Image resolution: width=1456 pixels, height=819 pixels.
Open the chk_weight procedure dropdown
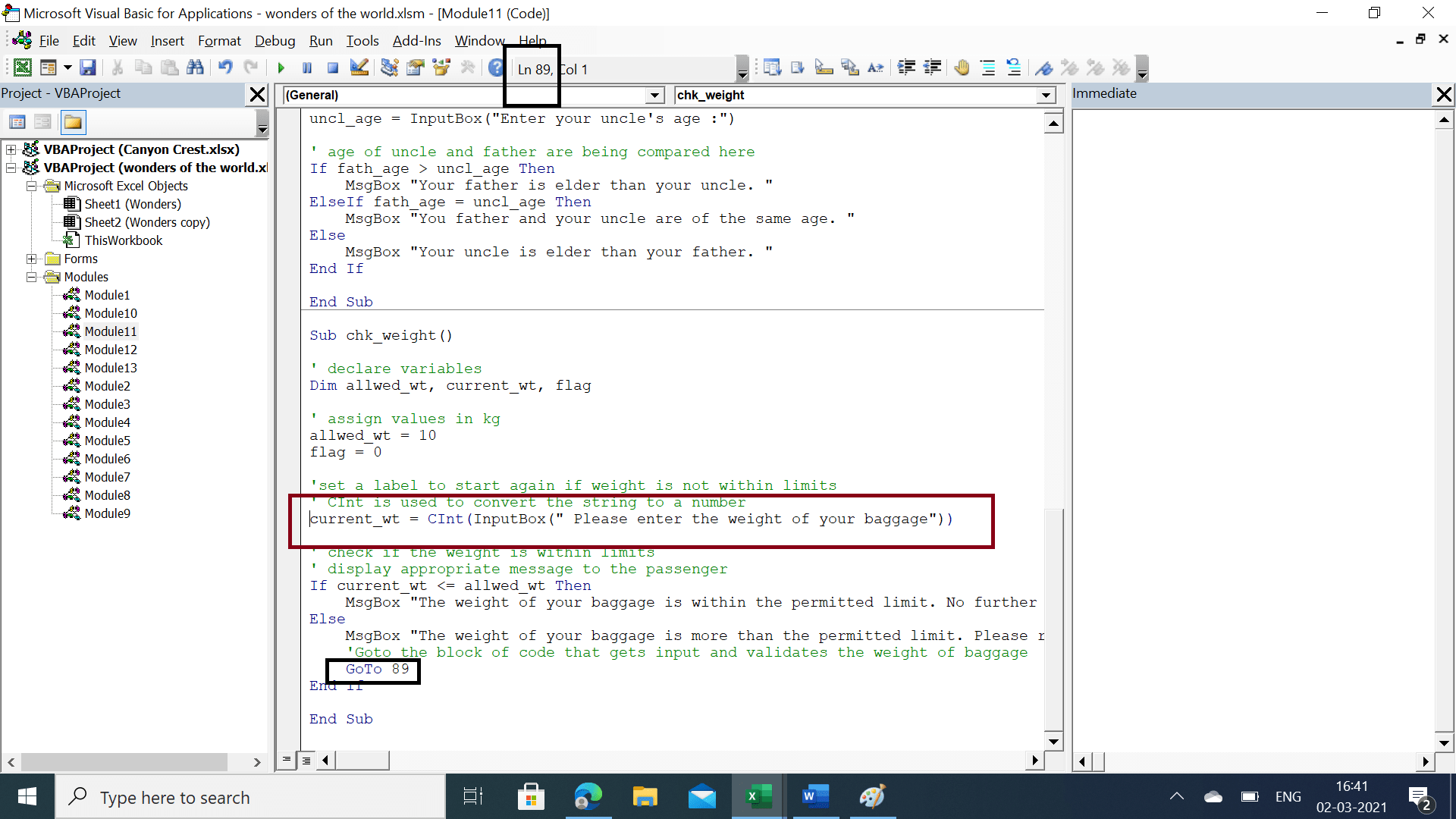click(x=1046, y=96)
